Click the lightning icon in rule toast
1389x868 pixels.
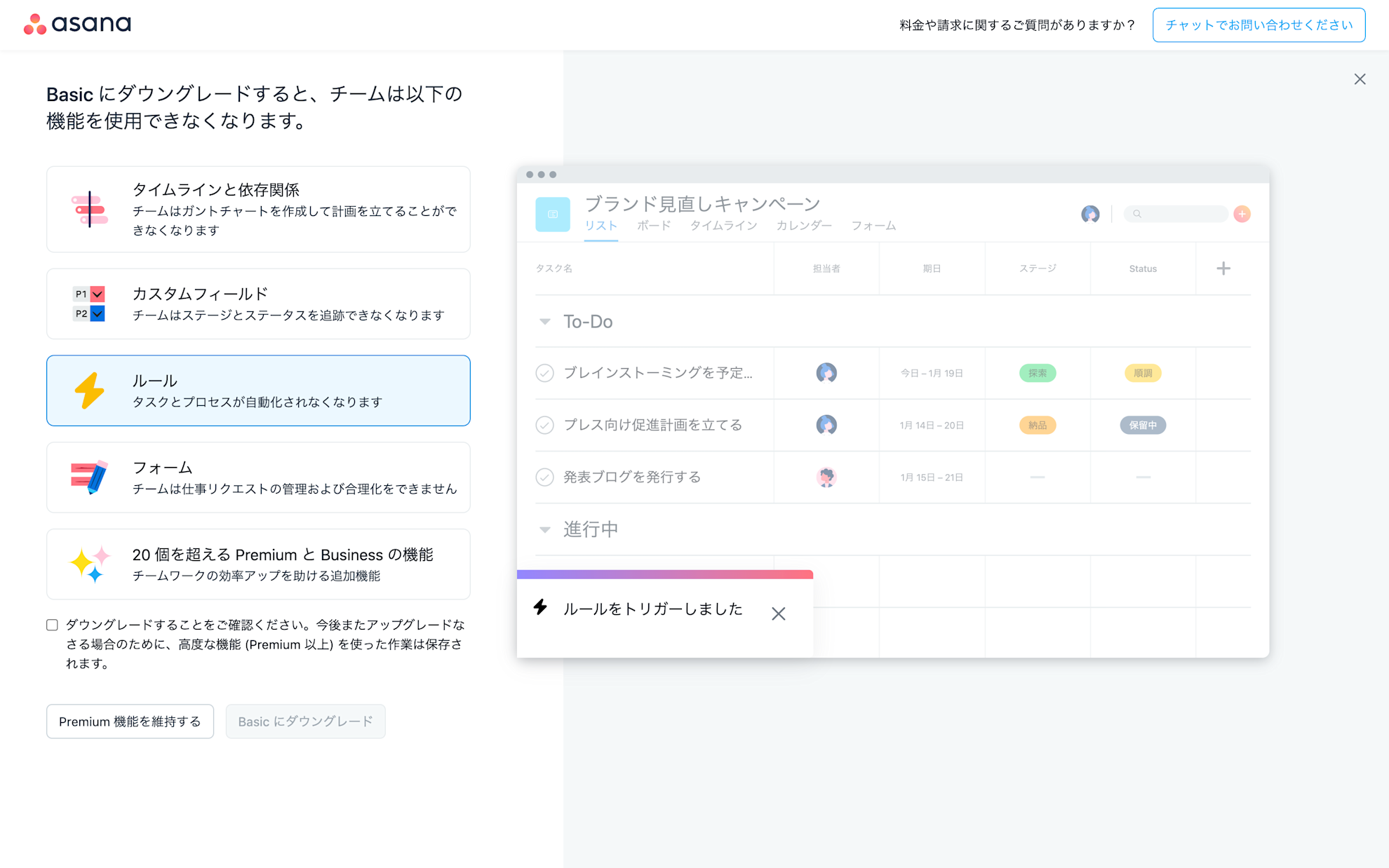540,607
